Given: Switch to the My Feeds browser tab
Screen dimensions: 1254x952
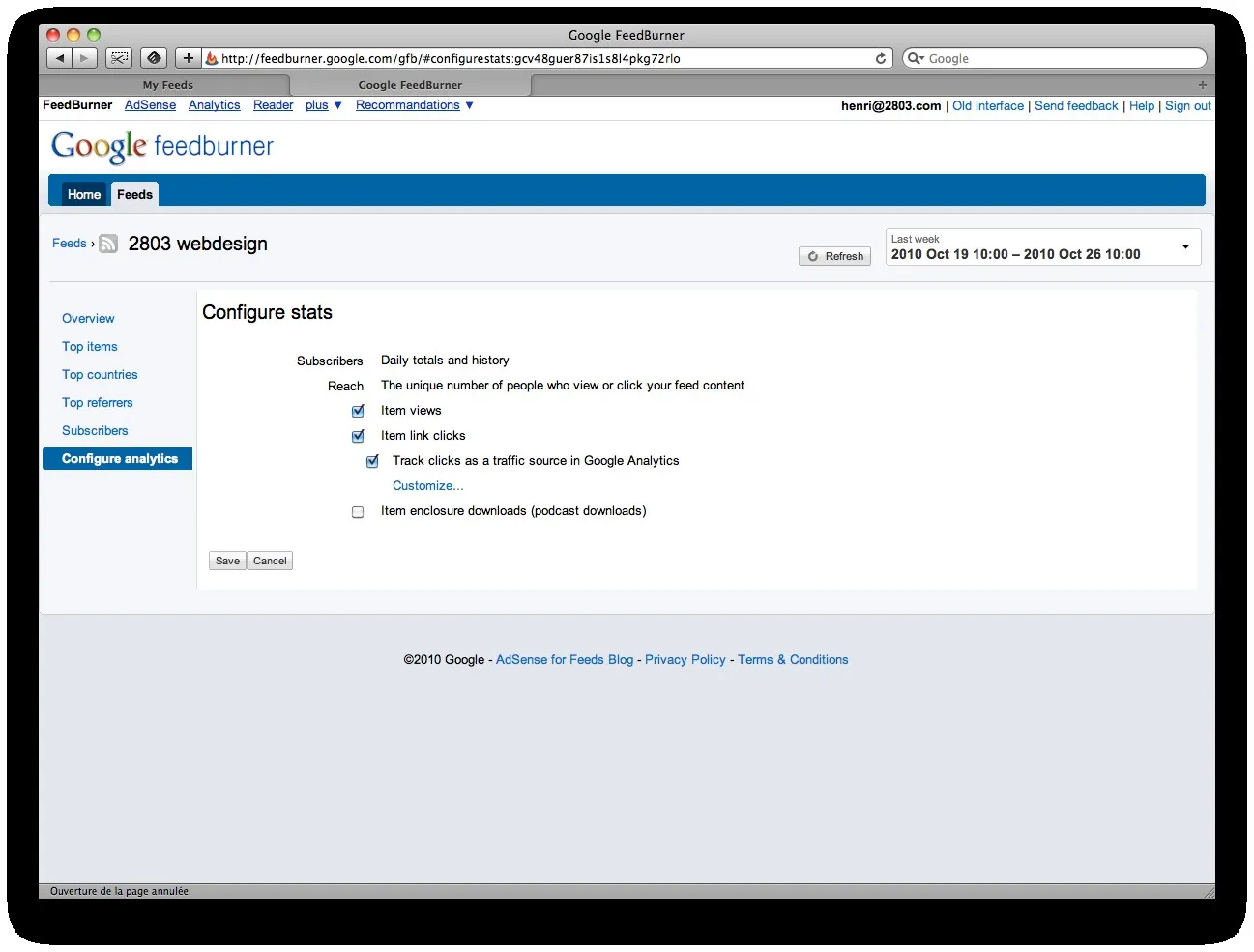Looking at the screenshot, I should (x=168, y=85).
